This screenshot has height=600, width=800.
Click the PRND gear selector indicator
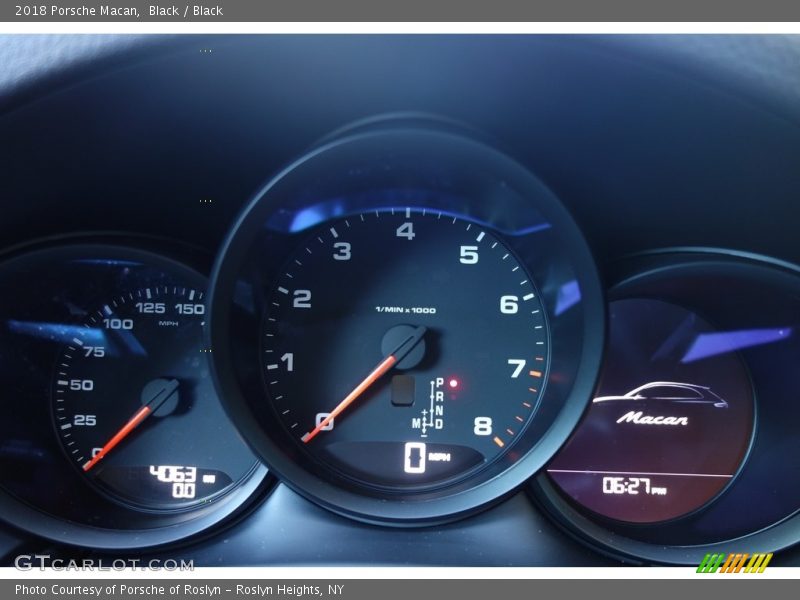click(x=438, y=403)
